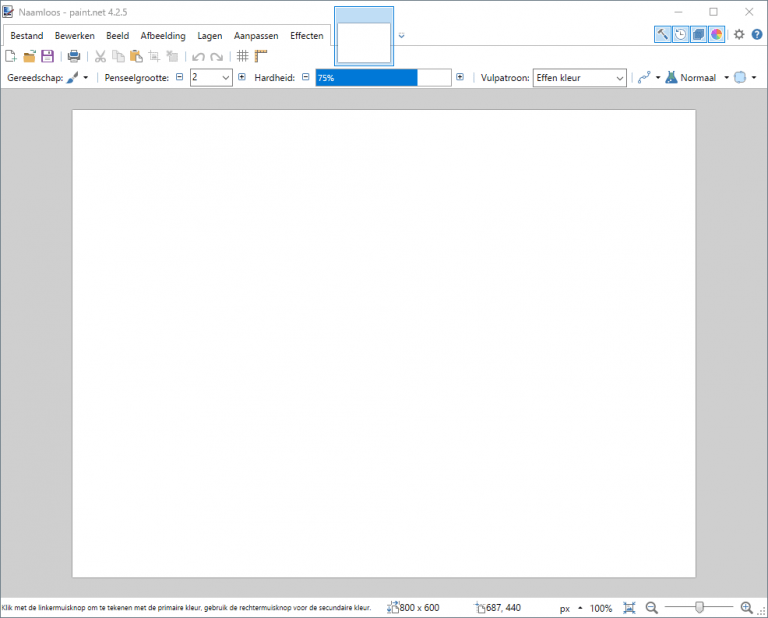Zoom out with the magnifier minus icon
Viewport: 768px width, 618px height.
point(651,608)
